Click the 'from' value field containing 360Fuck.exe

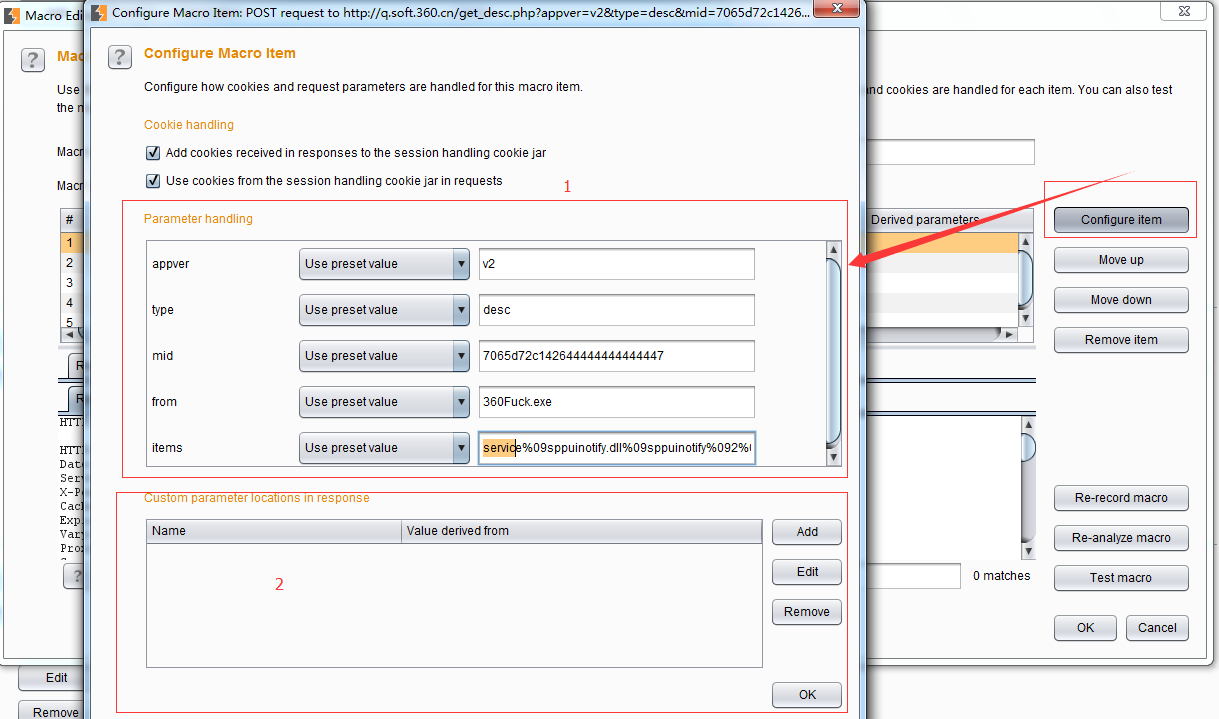615,402
